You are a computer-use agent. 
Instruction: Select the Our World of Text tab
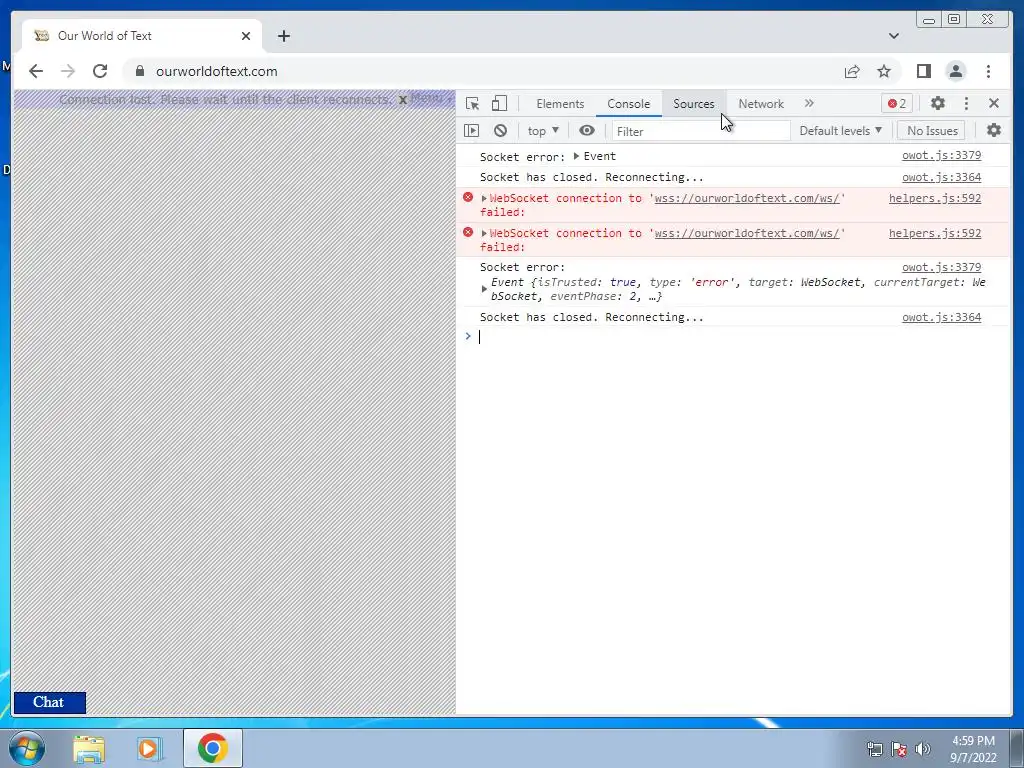pos(142,36)
